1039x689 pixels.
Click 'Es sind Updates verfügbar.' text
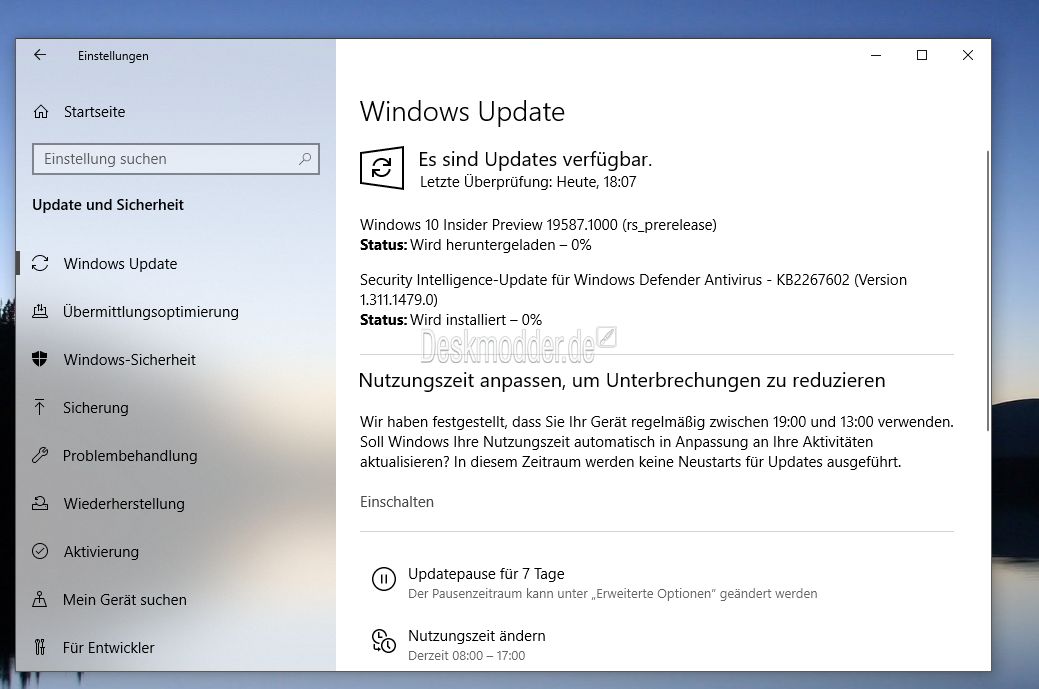pyautogui.click(x=535, y=160)
